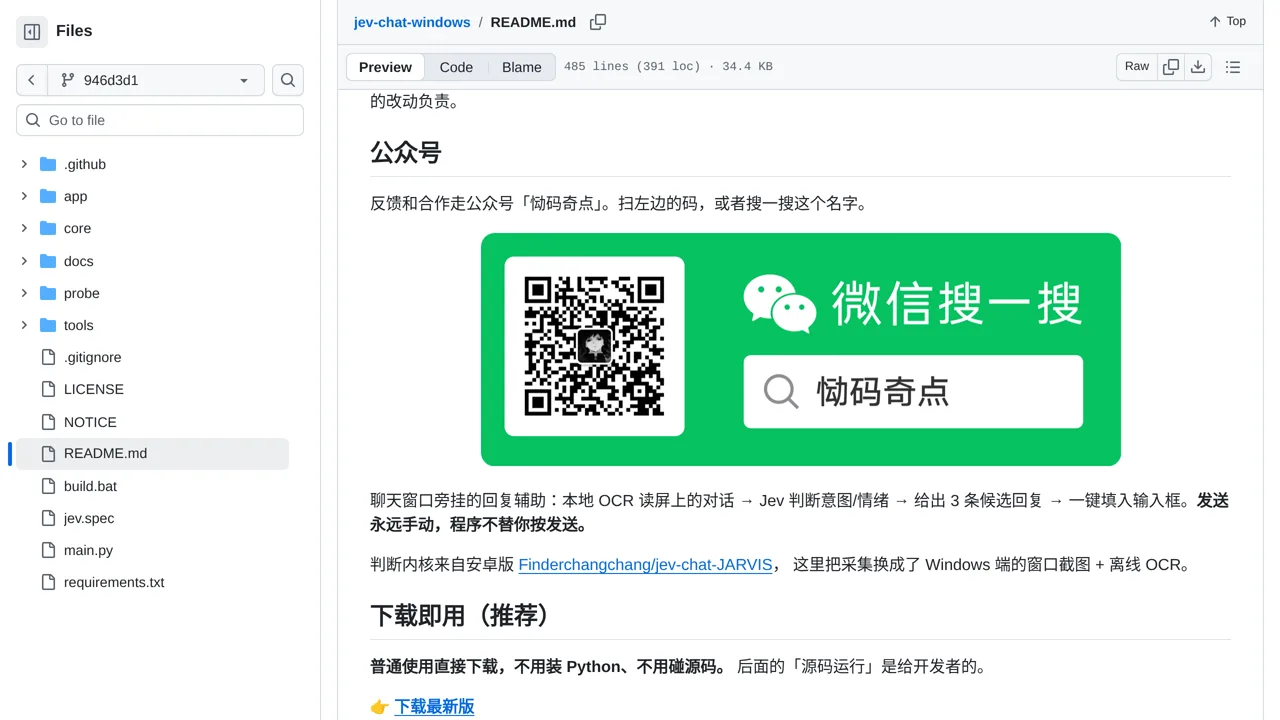Switch to the Preview tab

385,67
